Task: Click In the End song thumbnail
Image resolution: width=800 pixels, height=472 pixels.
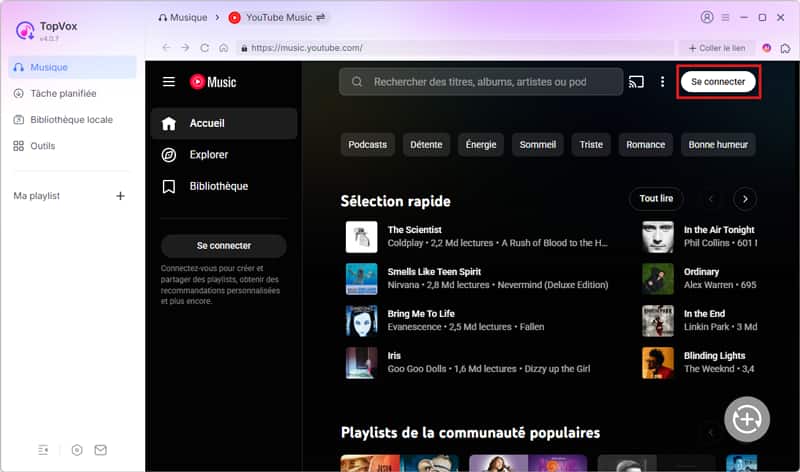Action: point(658,320)
